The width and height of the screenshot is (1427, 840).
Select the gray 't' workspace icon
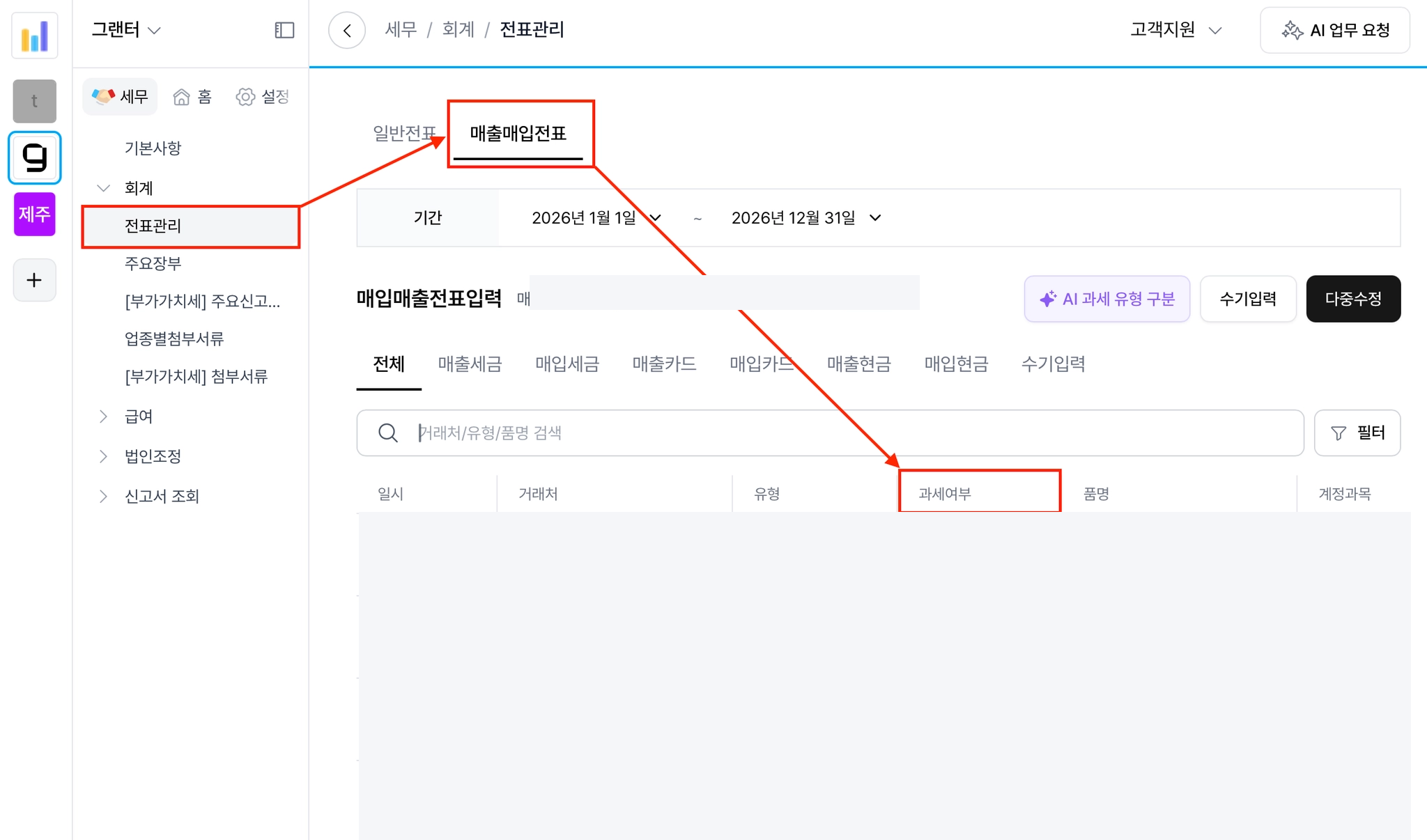coord(35,101)
